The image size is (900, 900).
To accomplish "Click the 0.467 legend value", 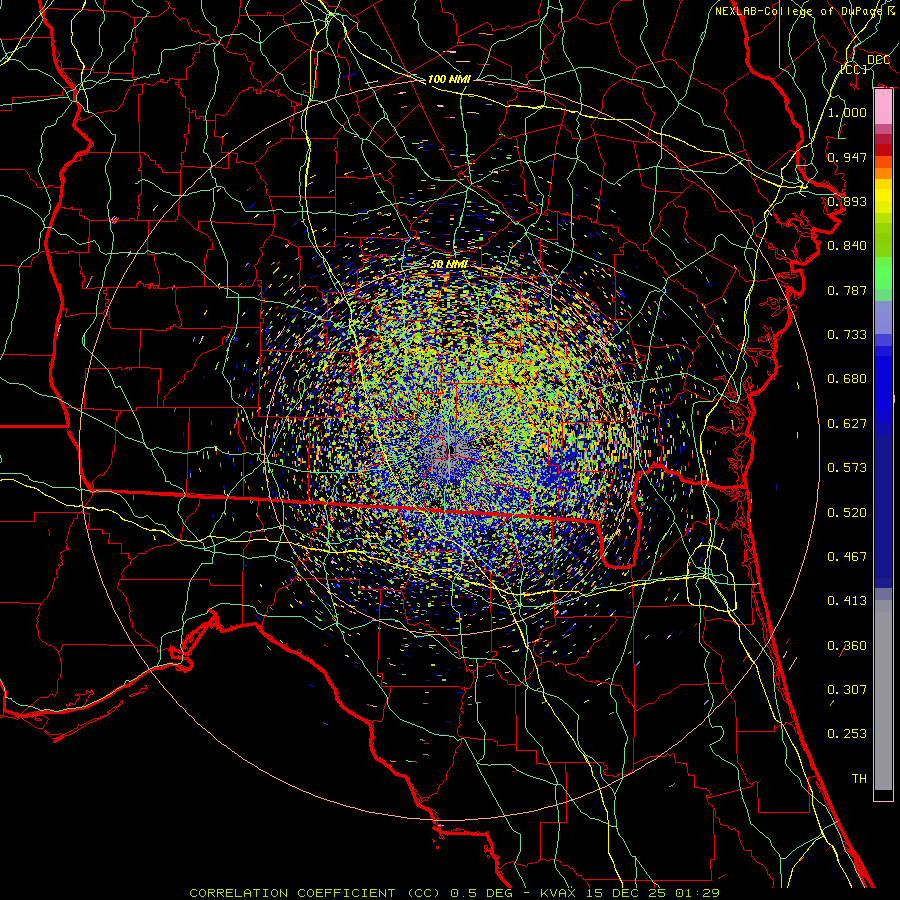I will (847, 557).
